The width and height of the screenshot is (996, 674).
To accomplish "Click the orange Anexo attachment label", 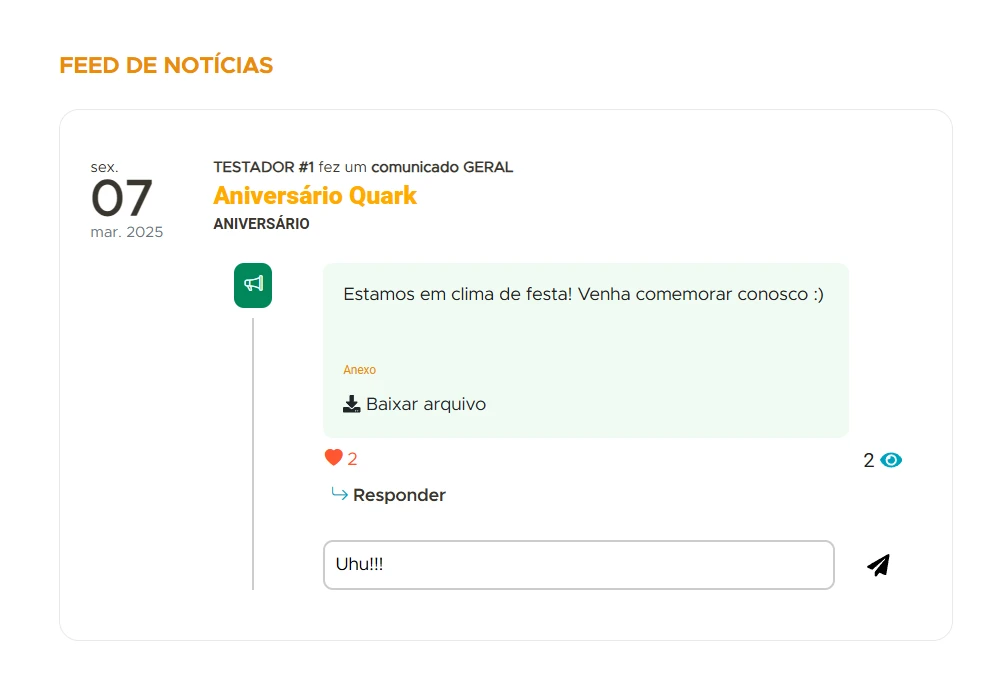I will [359, 370].
